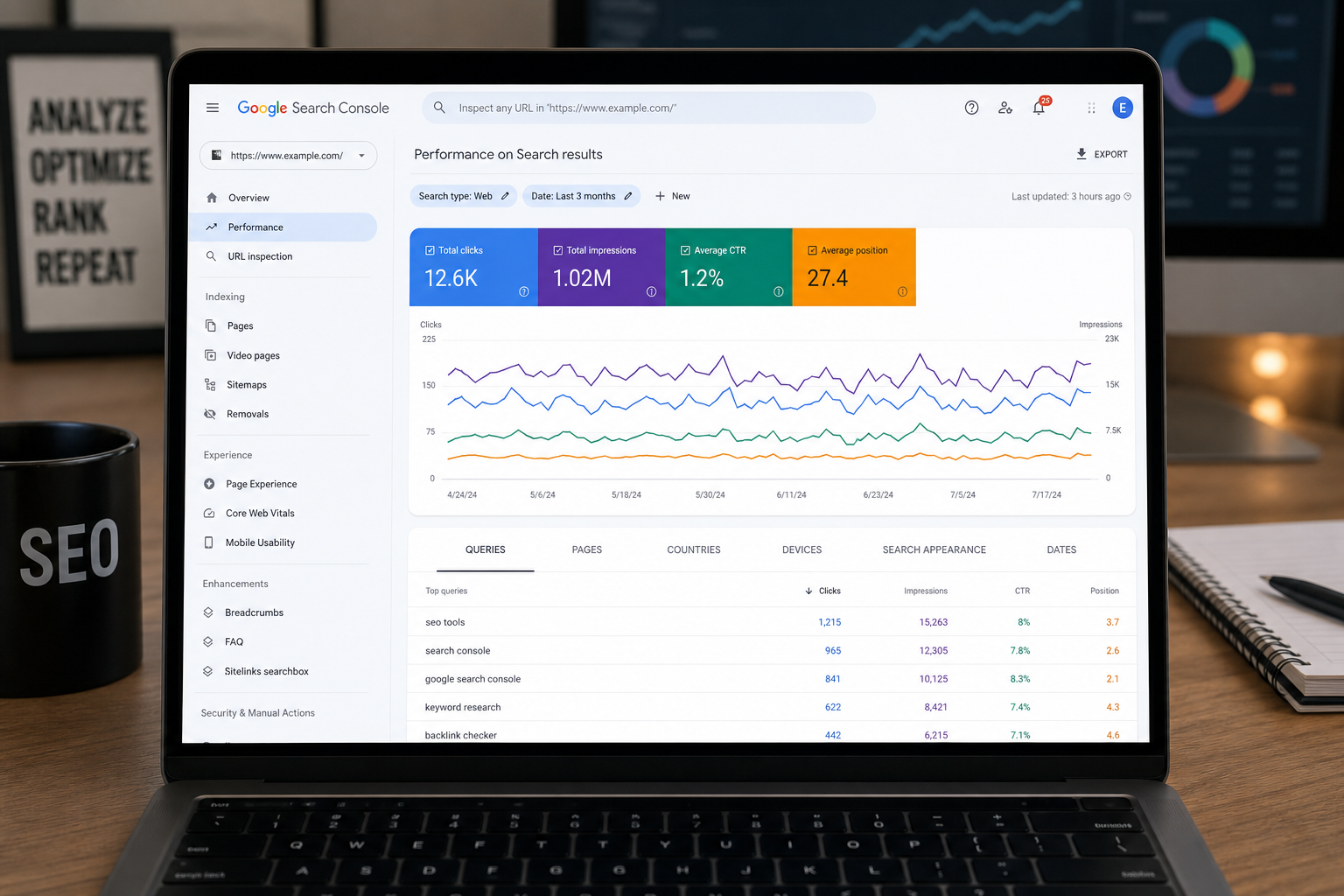Viewport: 1344px width, 896px height.
Task: Click the 'seo tools' query row
Action: 772,622
